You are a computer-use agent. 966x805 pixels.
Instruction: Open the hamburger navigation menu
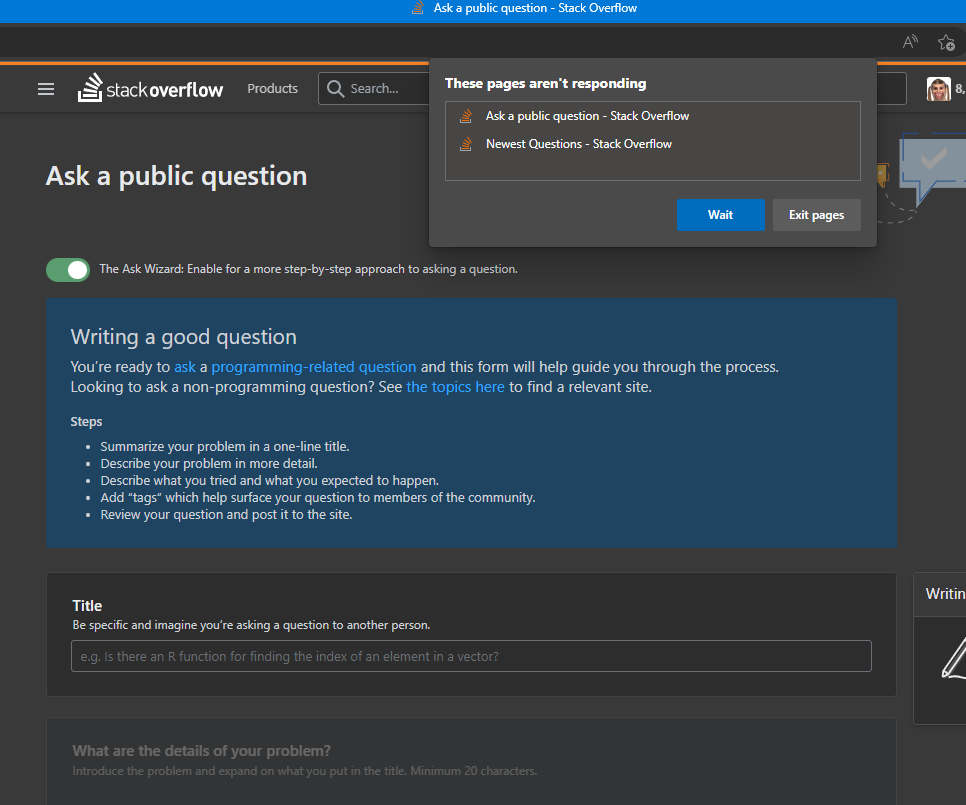pos(46,89)
